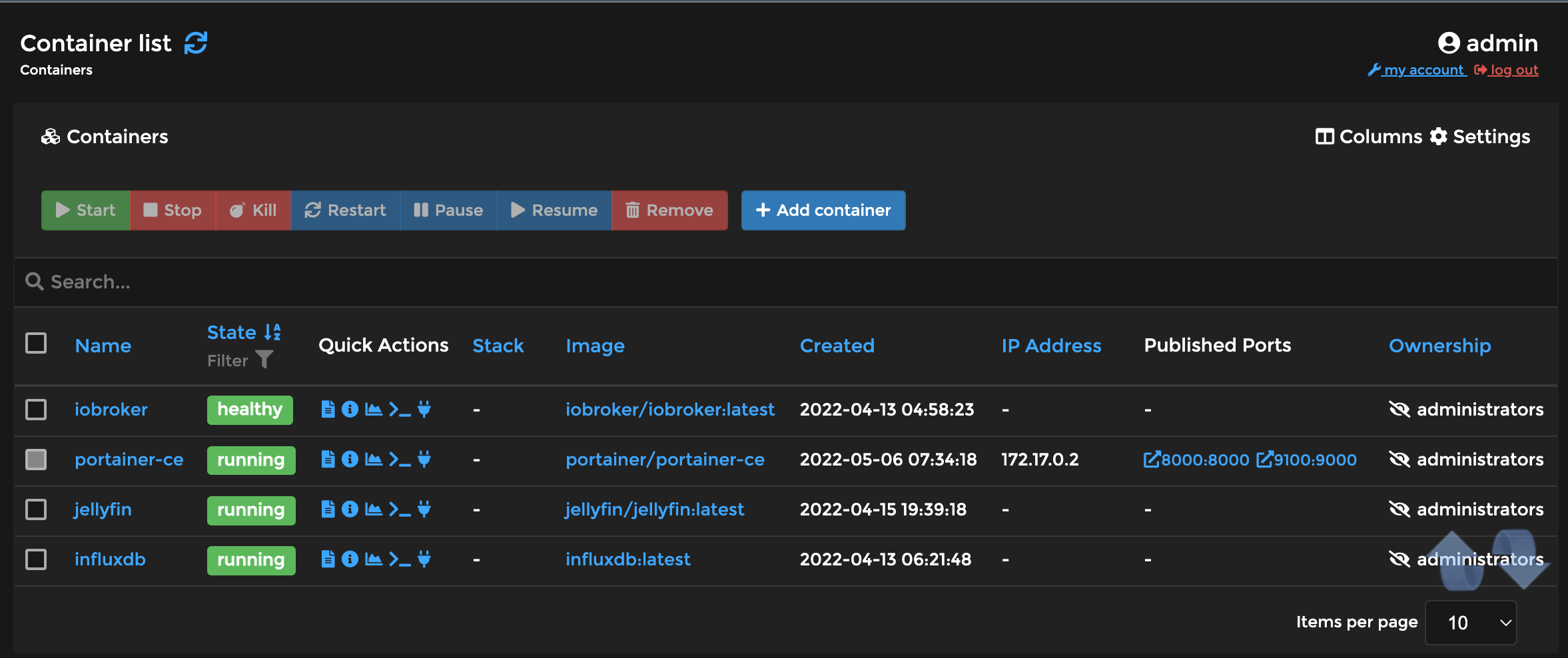
Task: Sort containers by Ownership
Action: point(1439,346)
